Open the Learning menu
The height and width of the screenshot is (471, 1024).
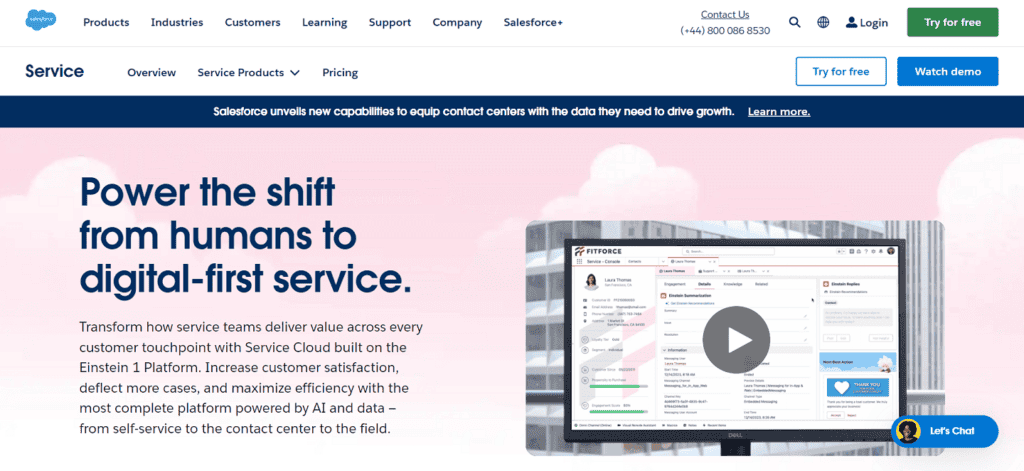click(325, 22)
